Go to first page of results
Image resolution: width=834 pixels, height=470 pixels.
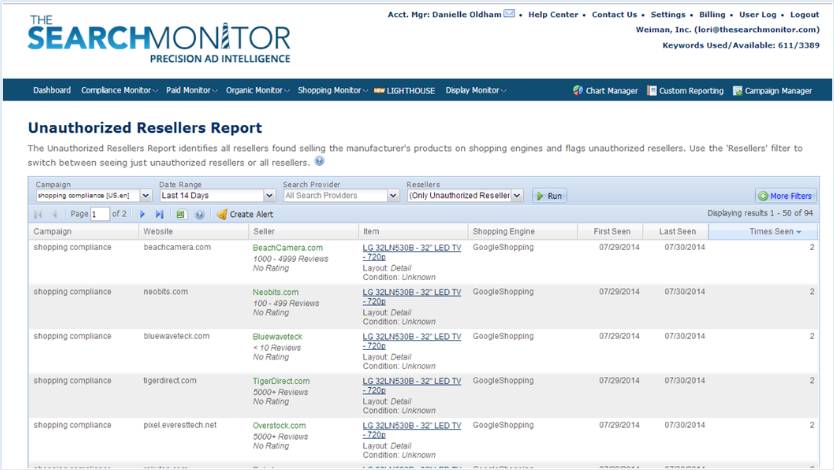(38, 214)
